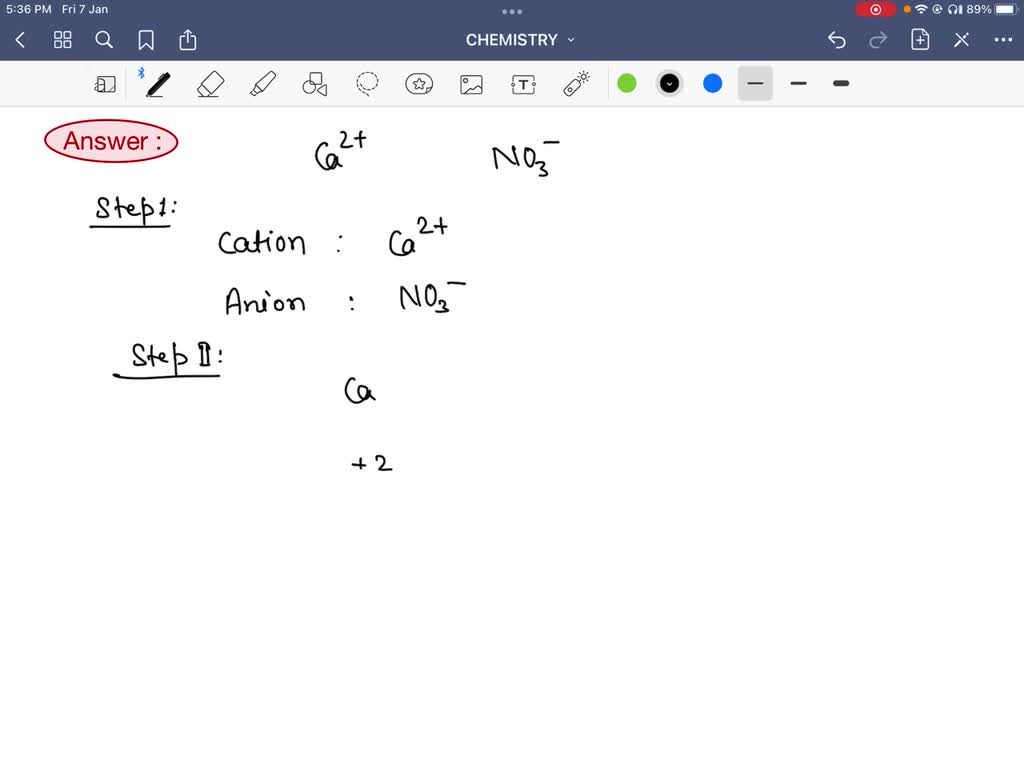Viewport: 1024px width, 768px height.
Task: Toggle the Bluetooth pen connection indicator
Action: click(x=143, y=72)
